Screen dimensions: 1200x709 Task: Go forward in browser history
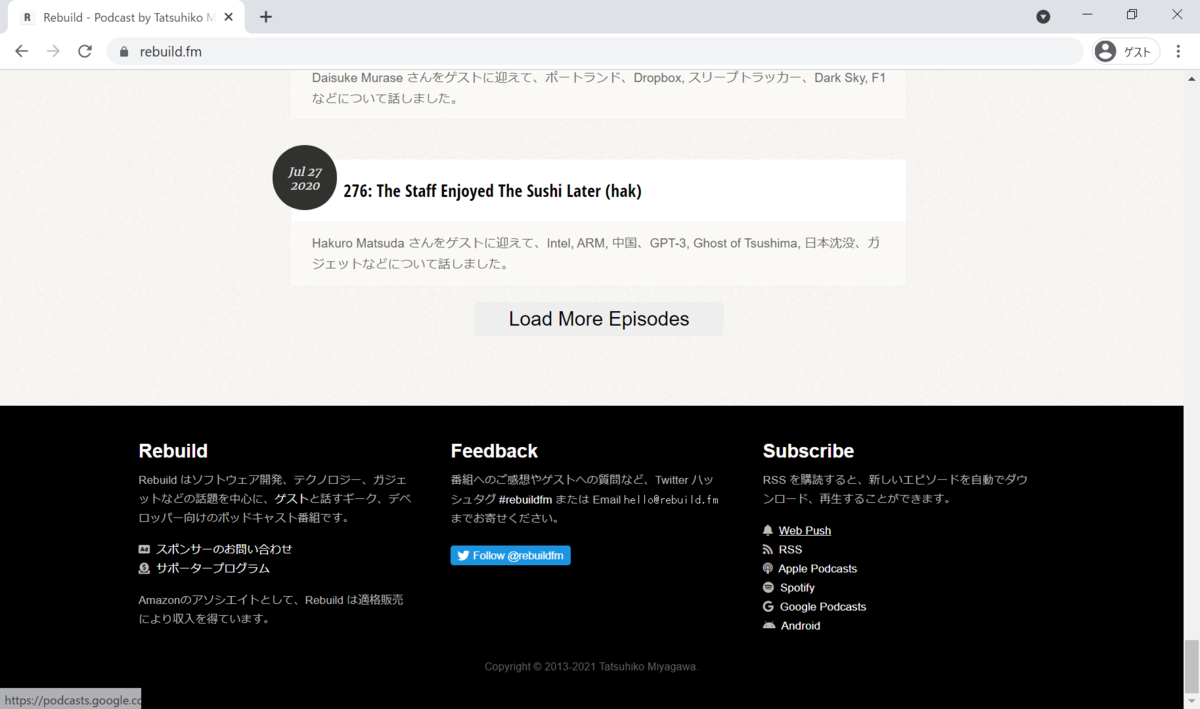[x=53, y=51]
